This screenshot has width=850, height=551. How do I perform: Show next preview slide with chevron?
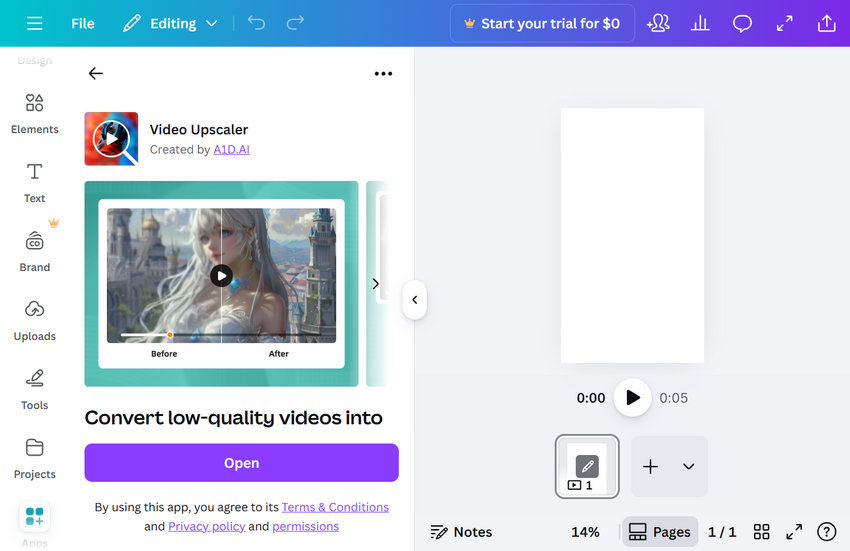click(376, 284)
